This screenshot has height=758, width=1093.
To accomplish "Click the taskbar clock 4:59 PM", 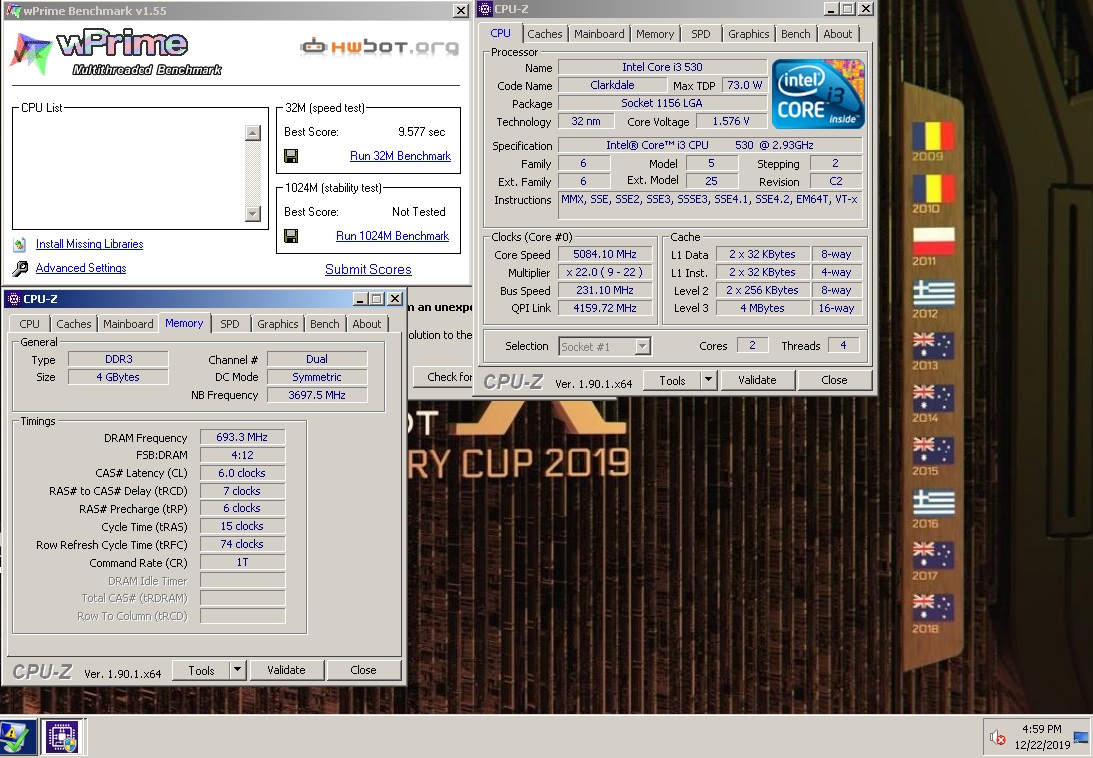I will point(1041,729).
